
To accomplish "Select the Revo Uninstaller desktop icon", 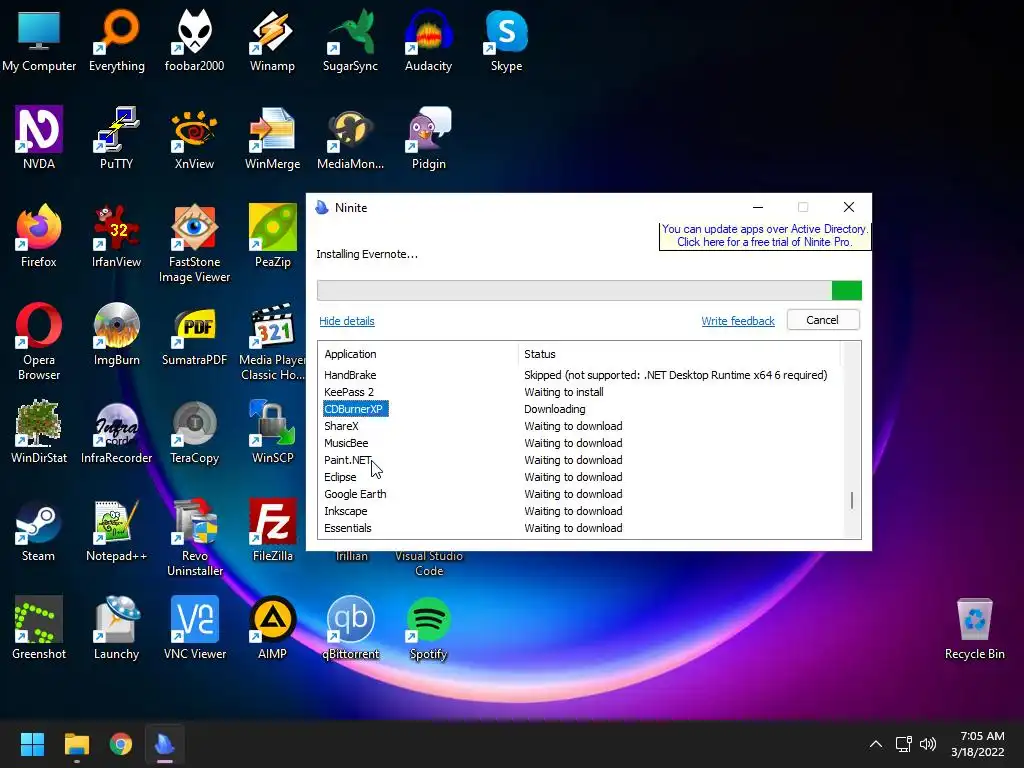I will click(x=195, y=537).
